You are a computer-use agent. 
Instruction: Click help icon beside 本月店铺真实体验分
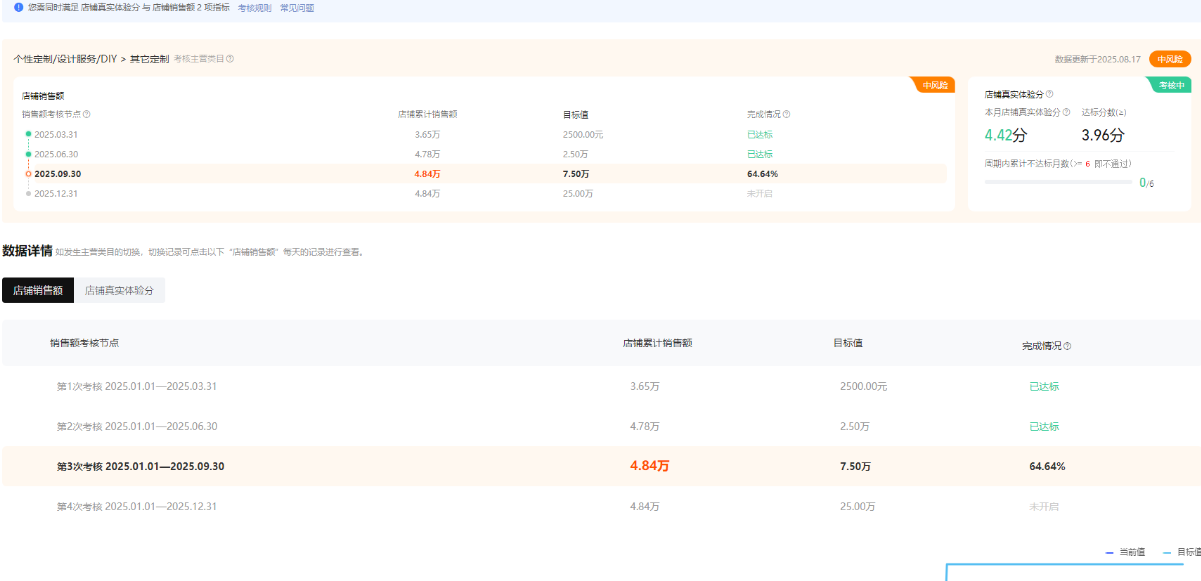click(x=1066, y=112)
